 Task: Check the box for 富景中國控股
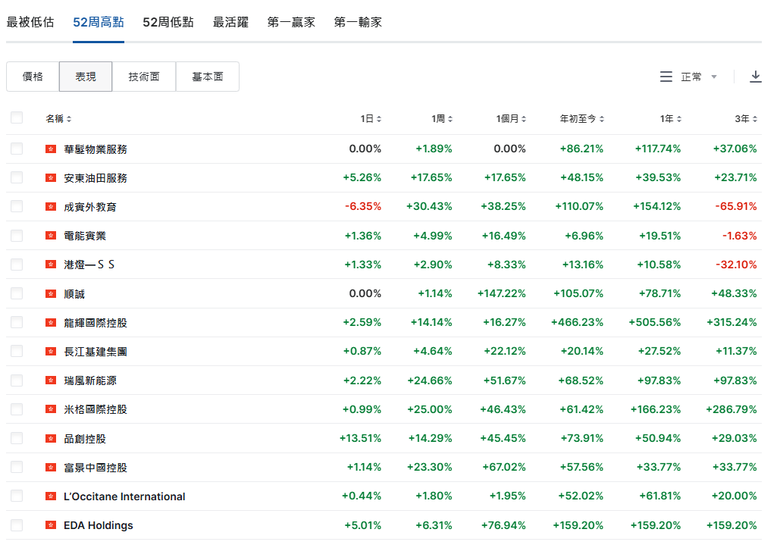(17, 467)
